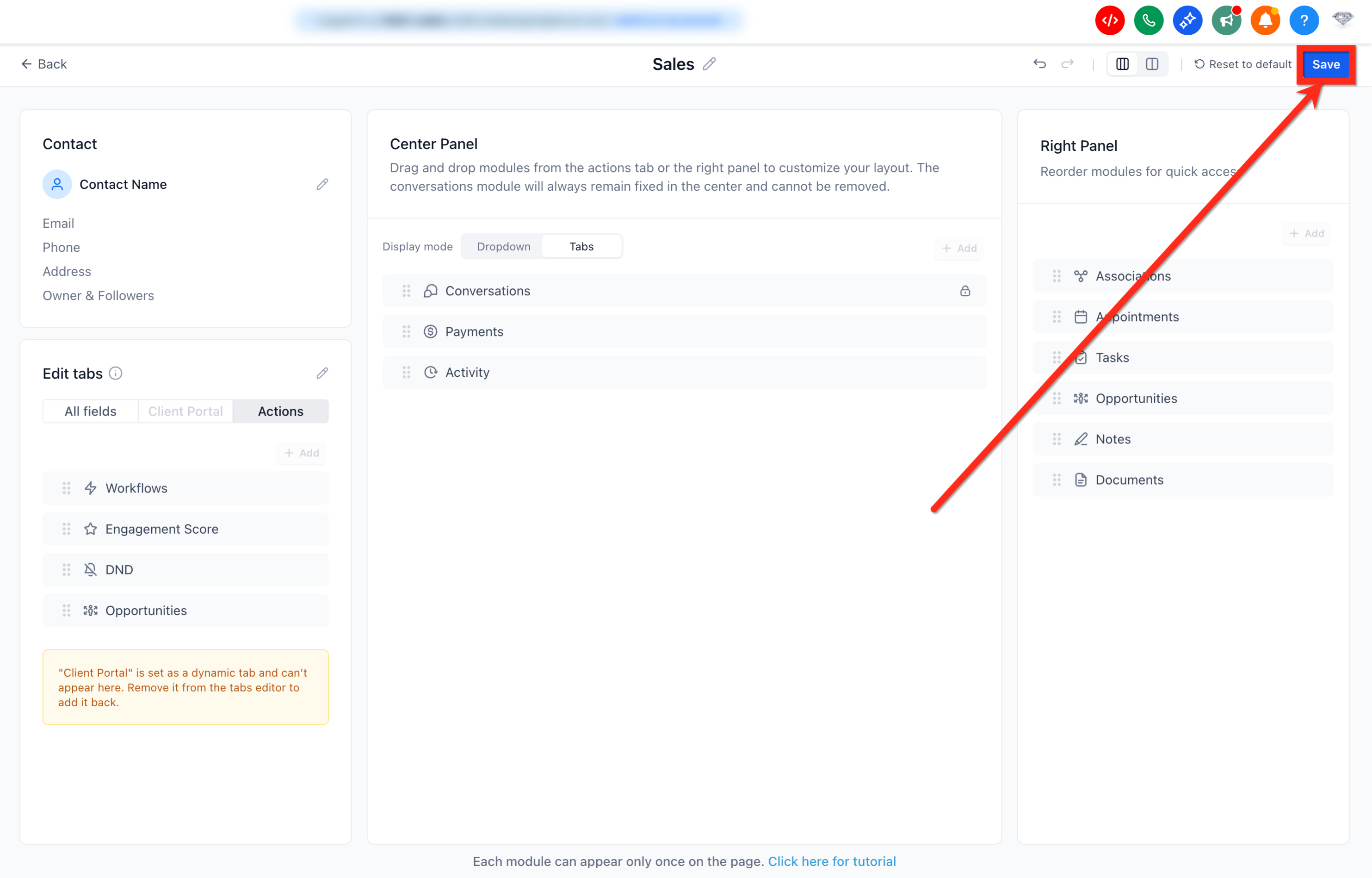Open the blue help question mark

(1304, 20)
